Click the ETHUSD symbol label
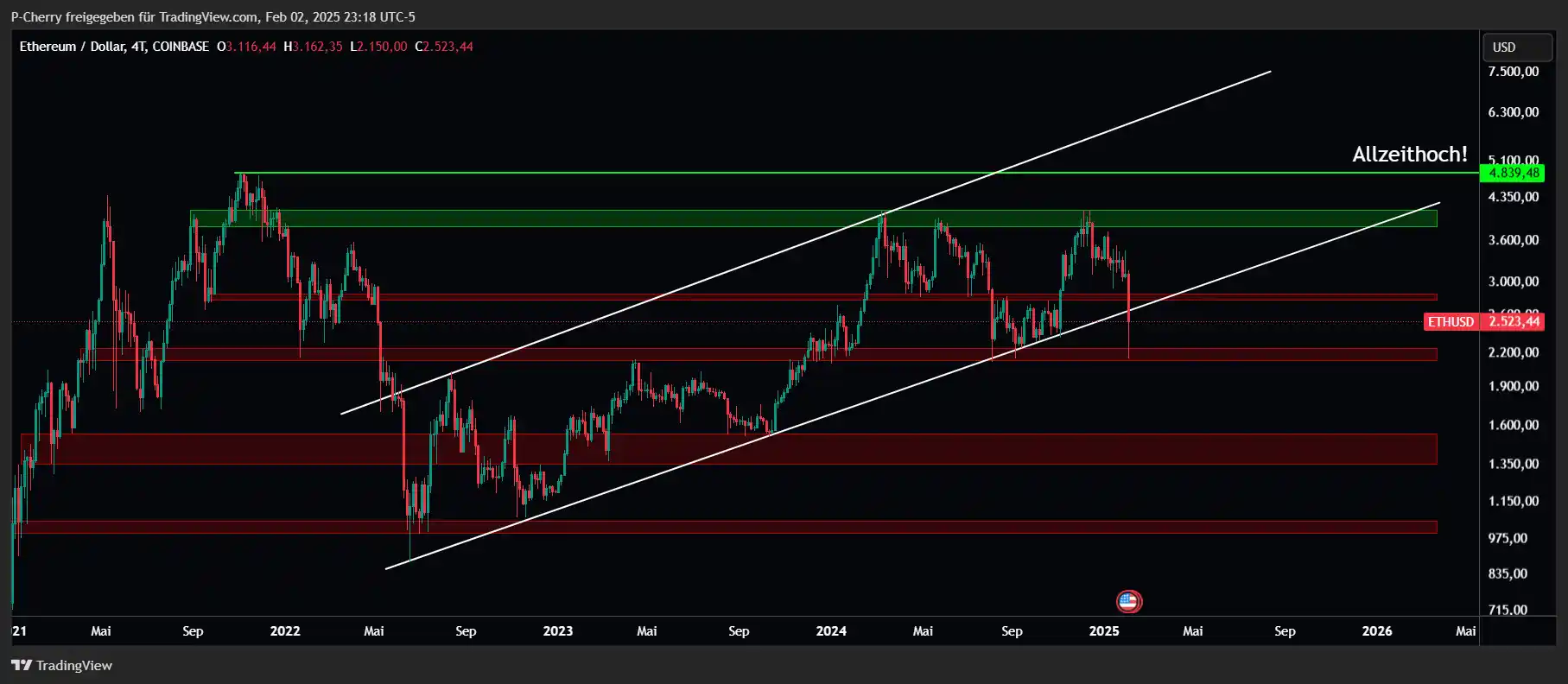The width and height of the screenshot is (1568, 684). 1451,321
